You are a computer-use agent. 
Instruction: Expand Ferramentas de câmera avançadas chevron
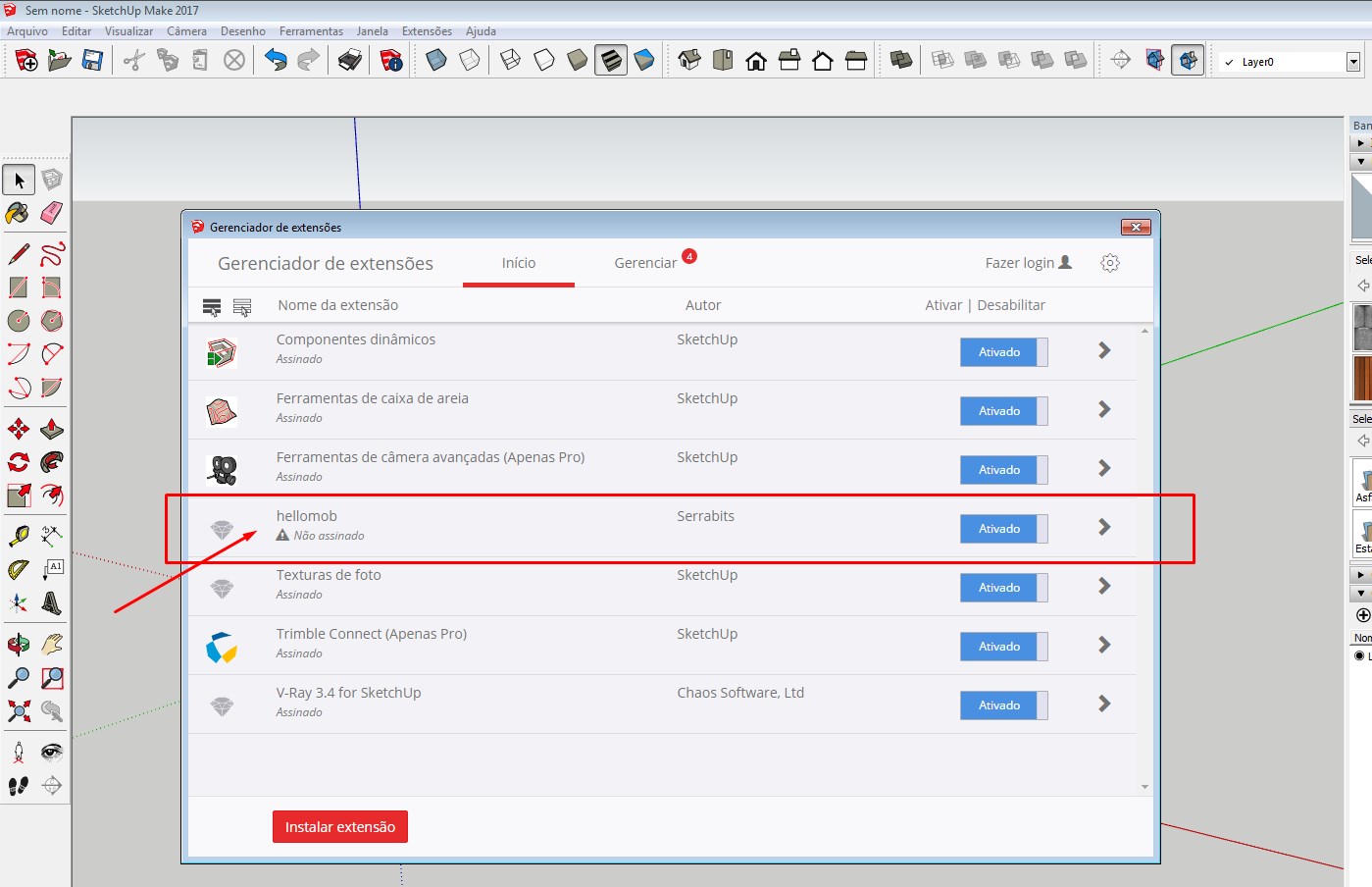(1104, 468)
